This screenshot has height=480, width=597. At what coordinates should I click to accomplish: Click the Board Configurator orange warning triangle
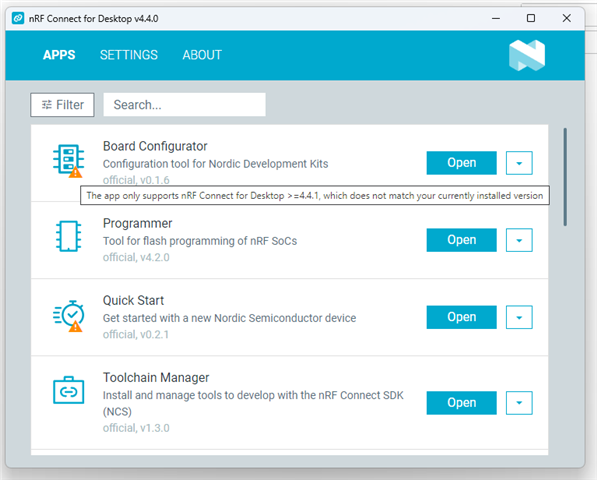point(75,172)
